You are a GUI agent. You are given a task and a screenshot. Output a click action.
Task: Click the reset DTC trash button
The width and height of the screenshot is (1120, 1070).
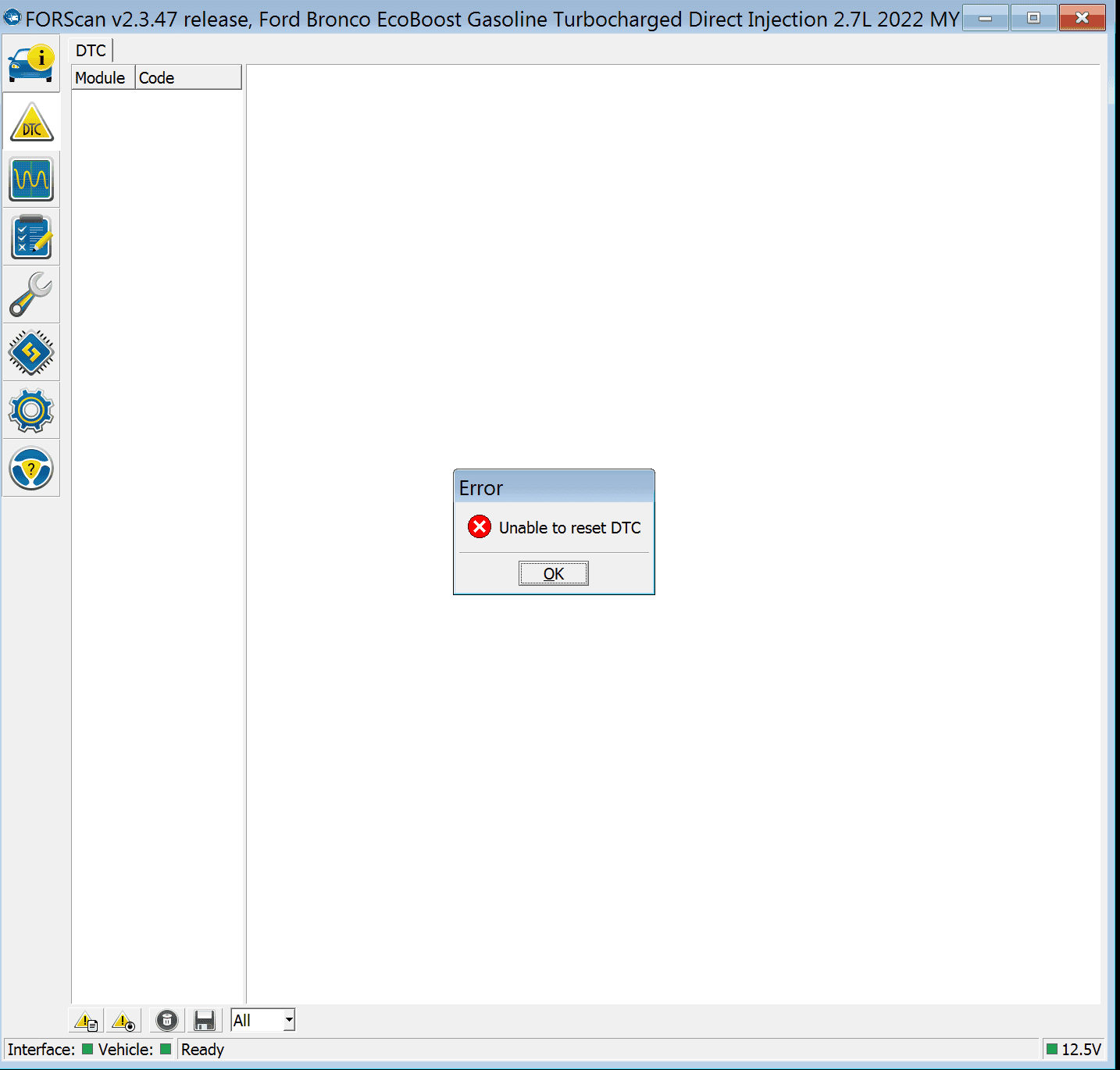(x=167, y=1021)
